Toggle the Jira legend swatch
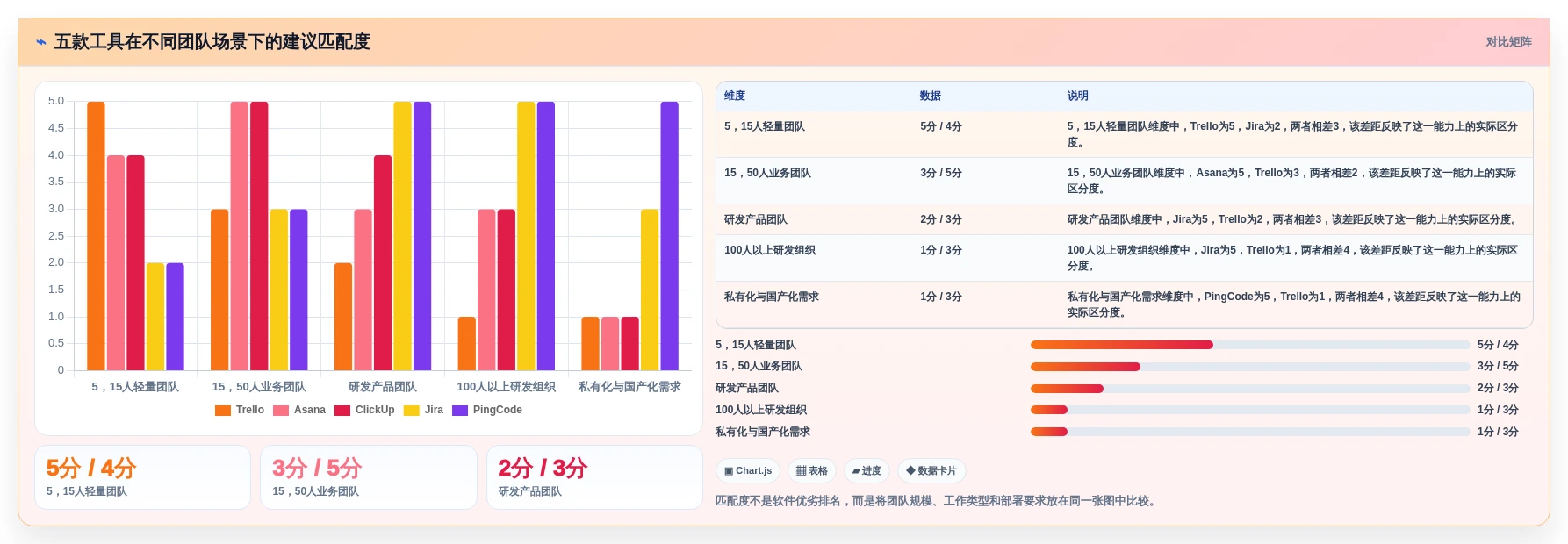Viewport: 1568px width, 544px height. click(x=412, y=411)
